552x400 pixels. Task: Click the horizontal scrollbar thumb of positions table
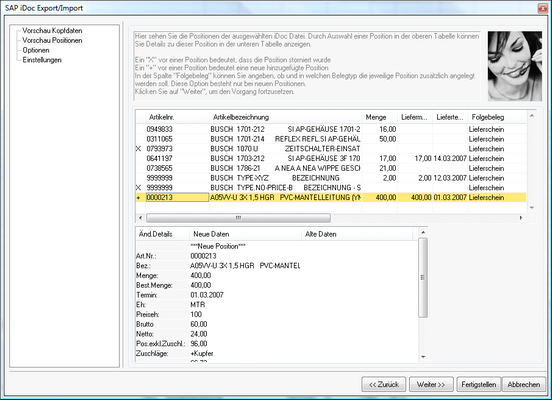(x=238, y=218)
